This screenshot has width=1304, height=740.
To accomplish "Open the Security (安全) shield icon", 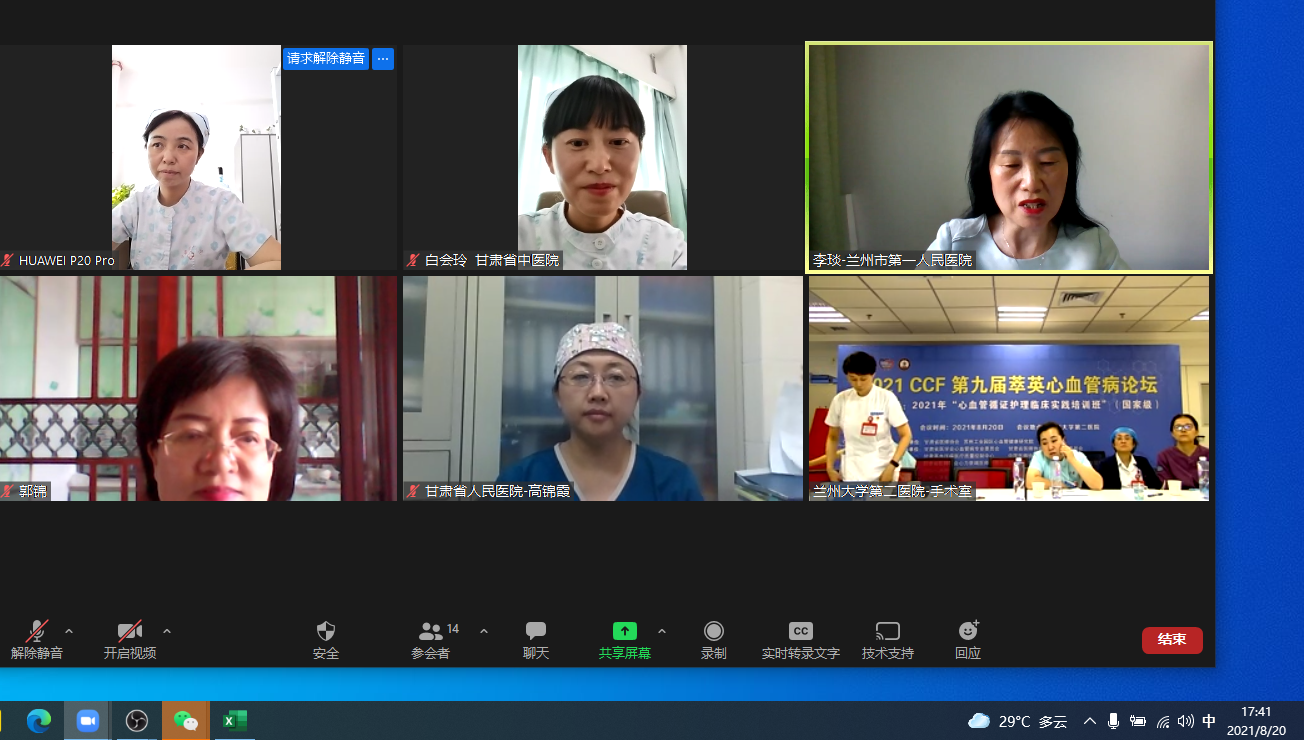I will coord(326,632).
